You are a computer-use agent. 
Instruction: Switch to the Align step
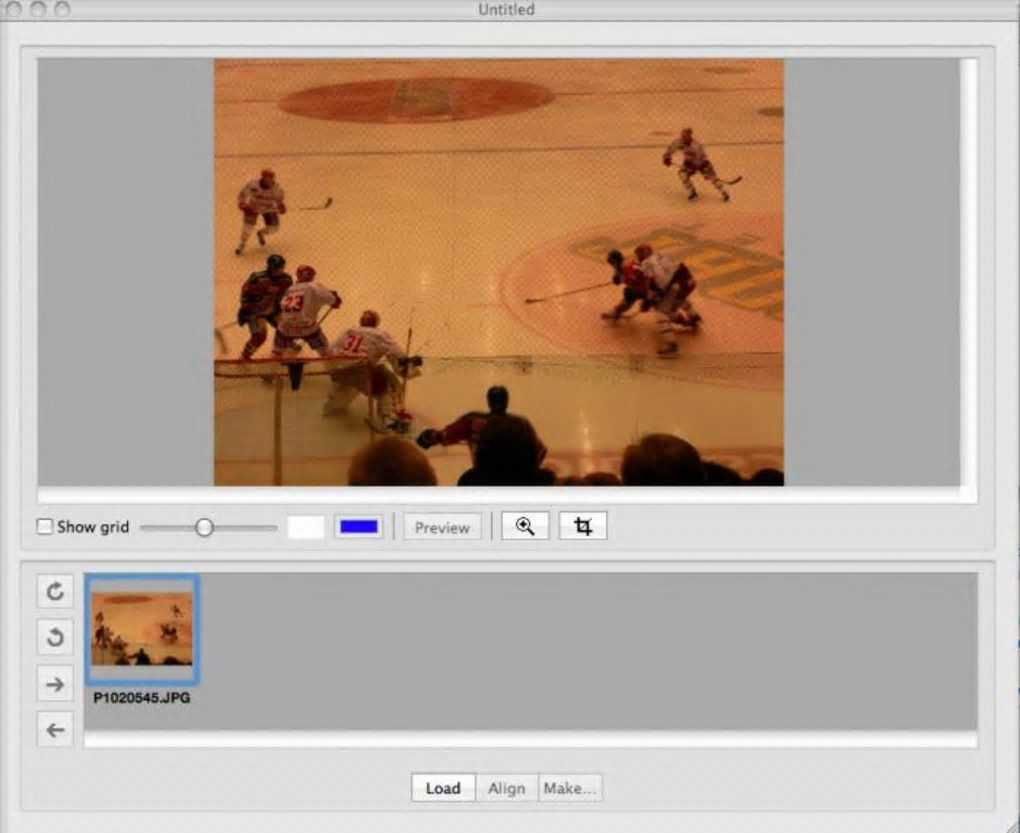click(506, 788)
